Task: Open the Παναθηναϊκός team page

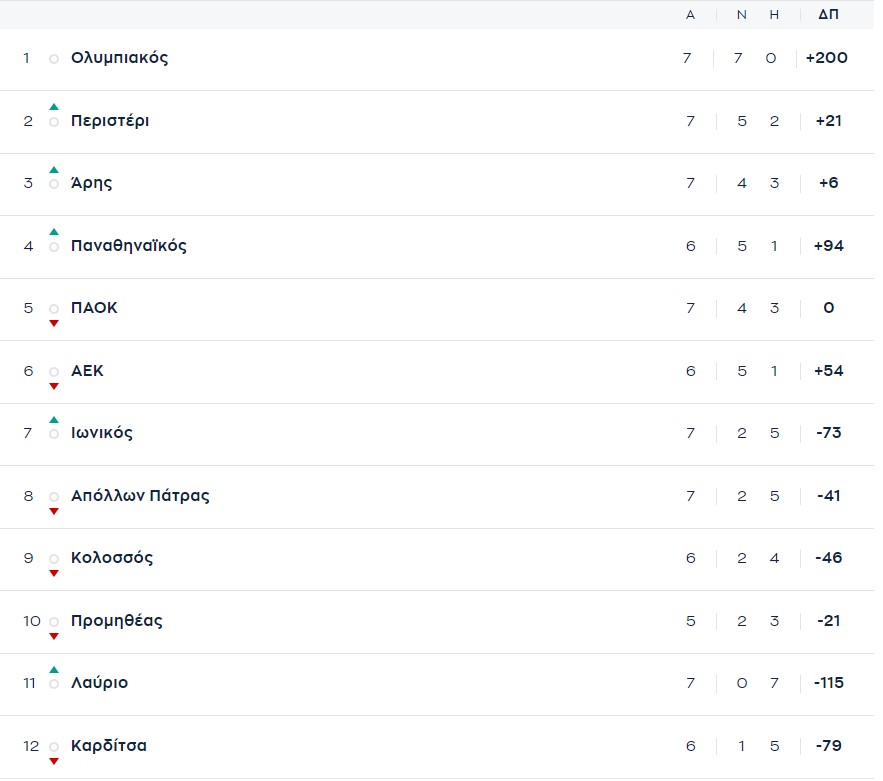Action: tap(128, 246)
